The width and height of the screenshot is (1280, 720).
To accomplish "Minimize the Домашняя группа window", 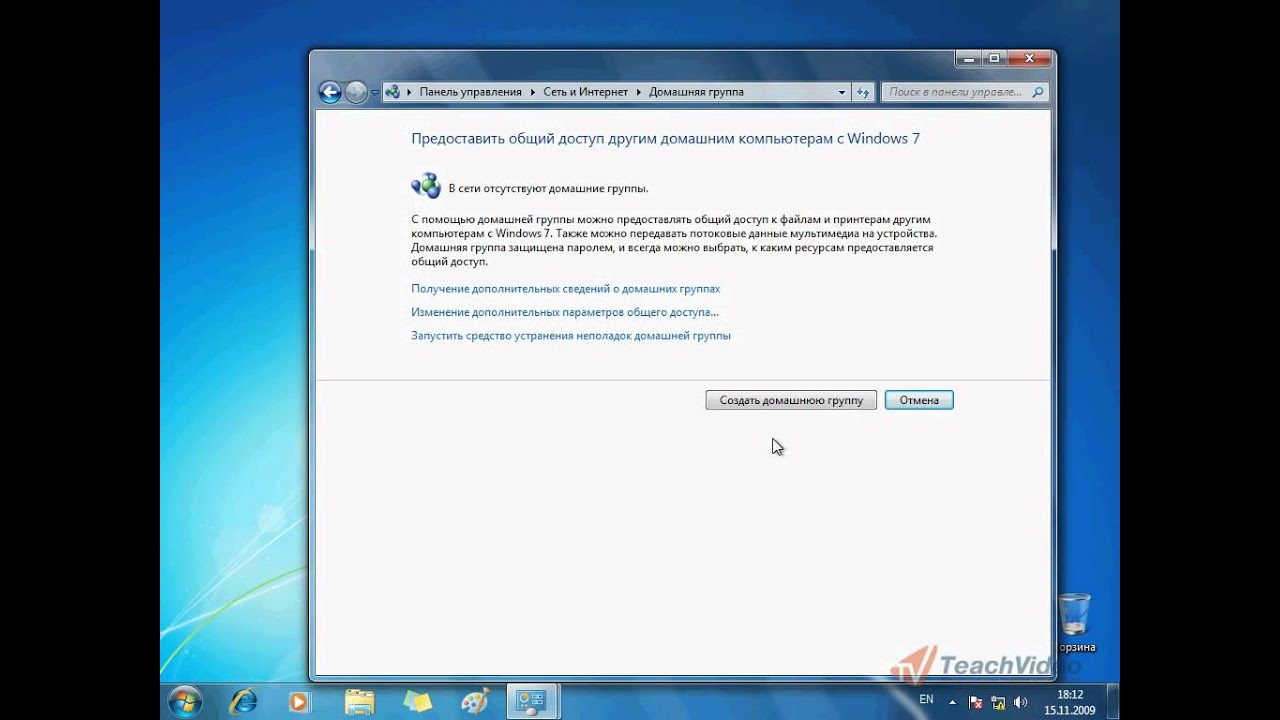I will click(x=968, y=59).
